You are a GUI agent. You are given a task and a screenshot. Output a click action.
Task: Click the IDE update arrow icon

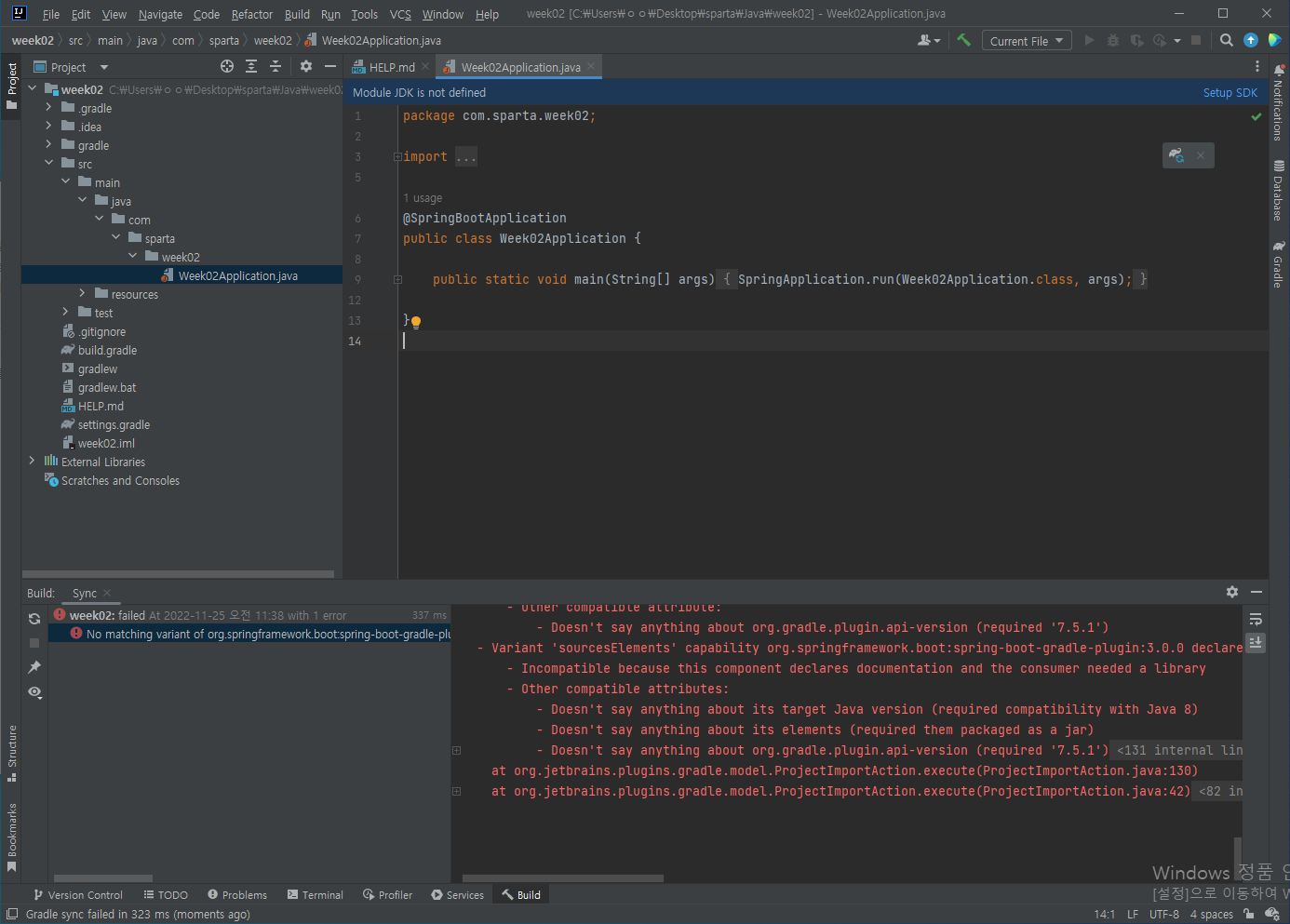click(1251, 40)
